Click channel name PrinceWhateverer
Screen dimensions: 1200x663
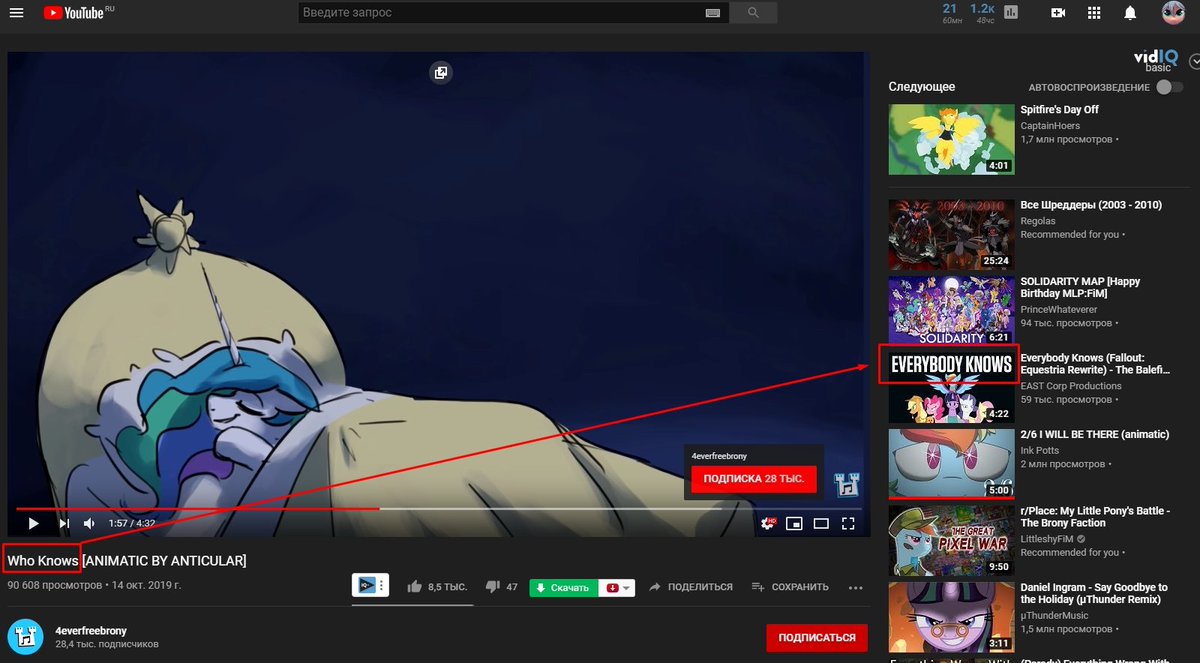click(x=1059, y=310)
